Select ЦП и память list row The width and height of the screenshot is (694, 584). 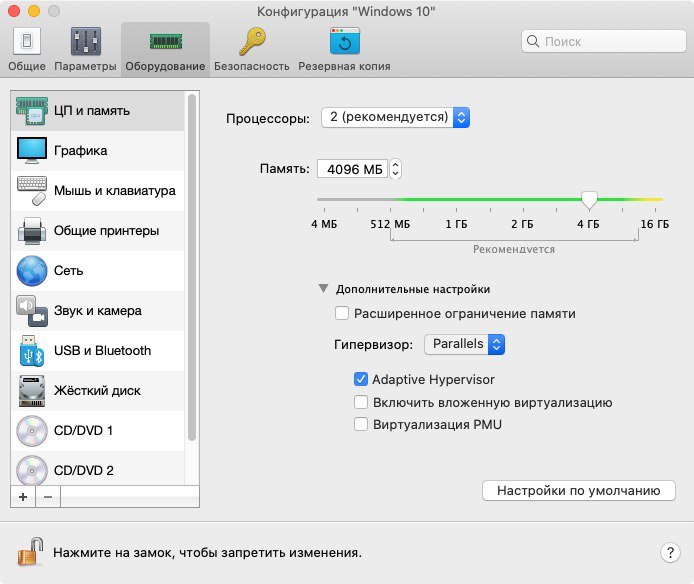pyautogui.click(x=97, y=111)
